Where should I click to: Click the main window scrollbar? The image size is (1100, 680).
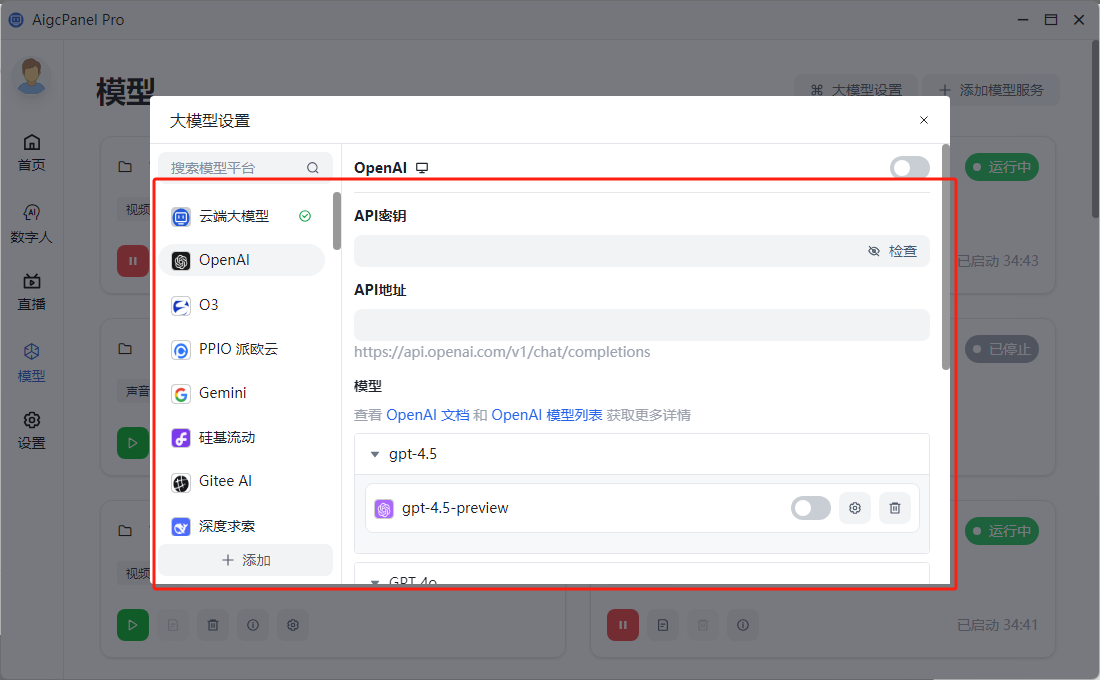coord(1095,130)
